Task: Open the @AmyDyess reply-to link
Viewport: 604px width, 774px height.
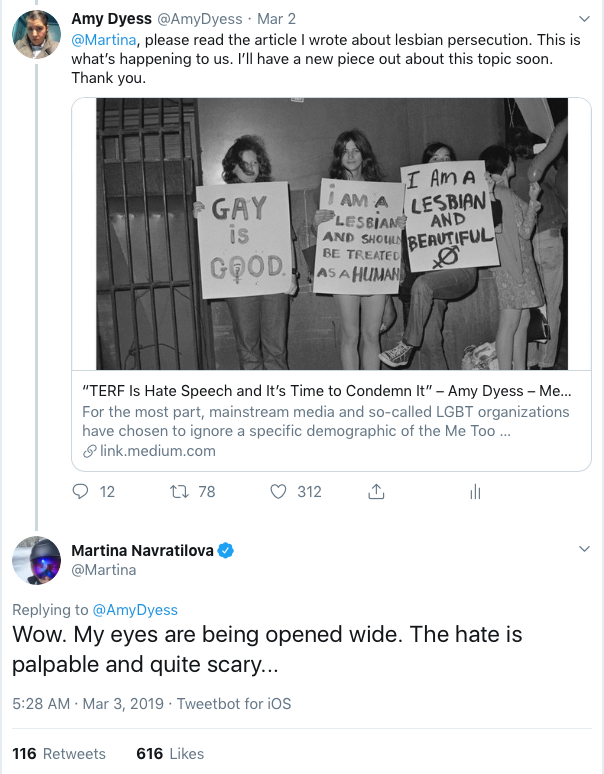Action: click(135, 609)
